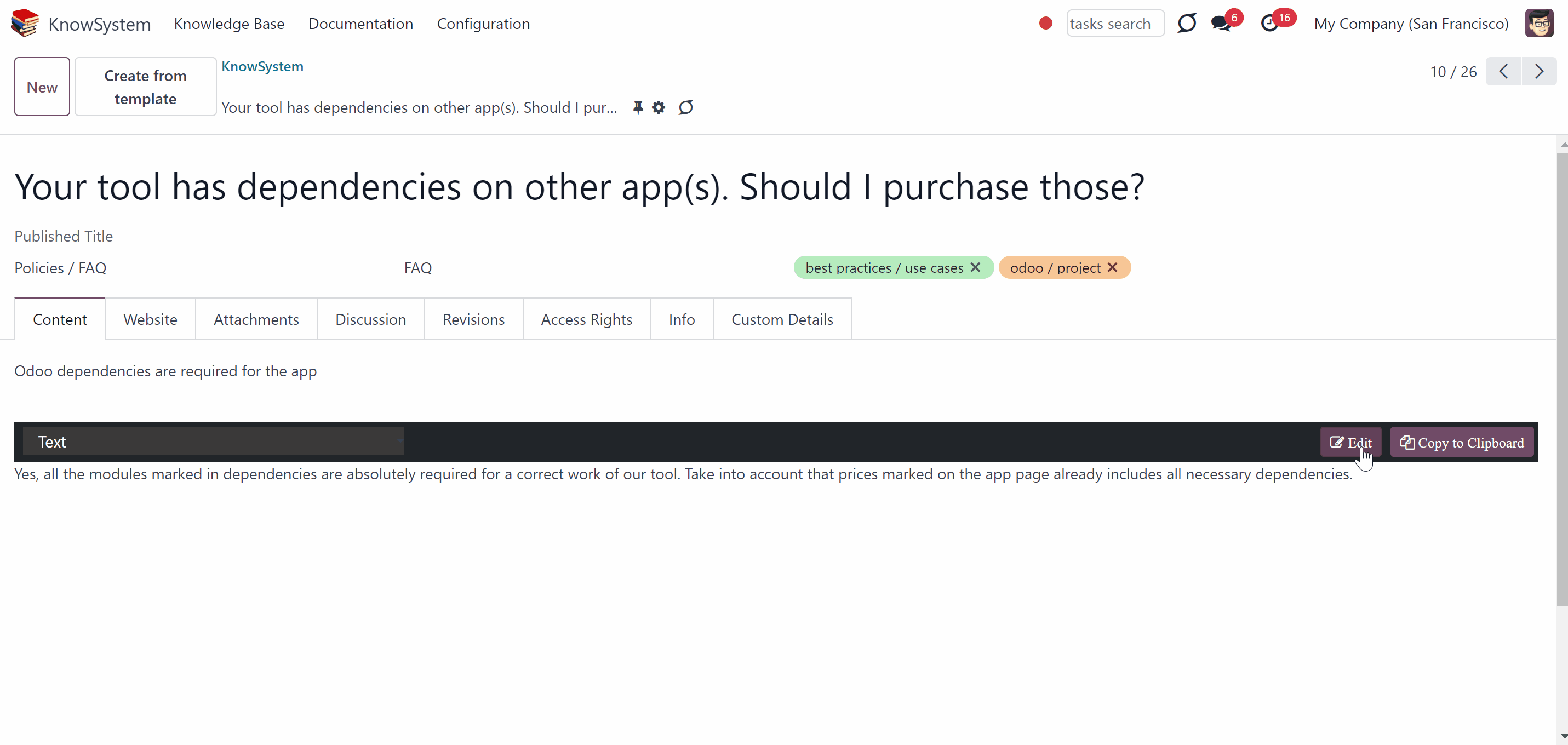Image resolution: width=1568 pixels, height=745 pixels.
Task: Click the 10 / 26 pager counter
Action: tap(1453, 72)
